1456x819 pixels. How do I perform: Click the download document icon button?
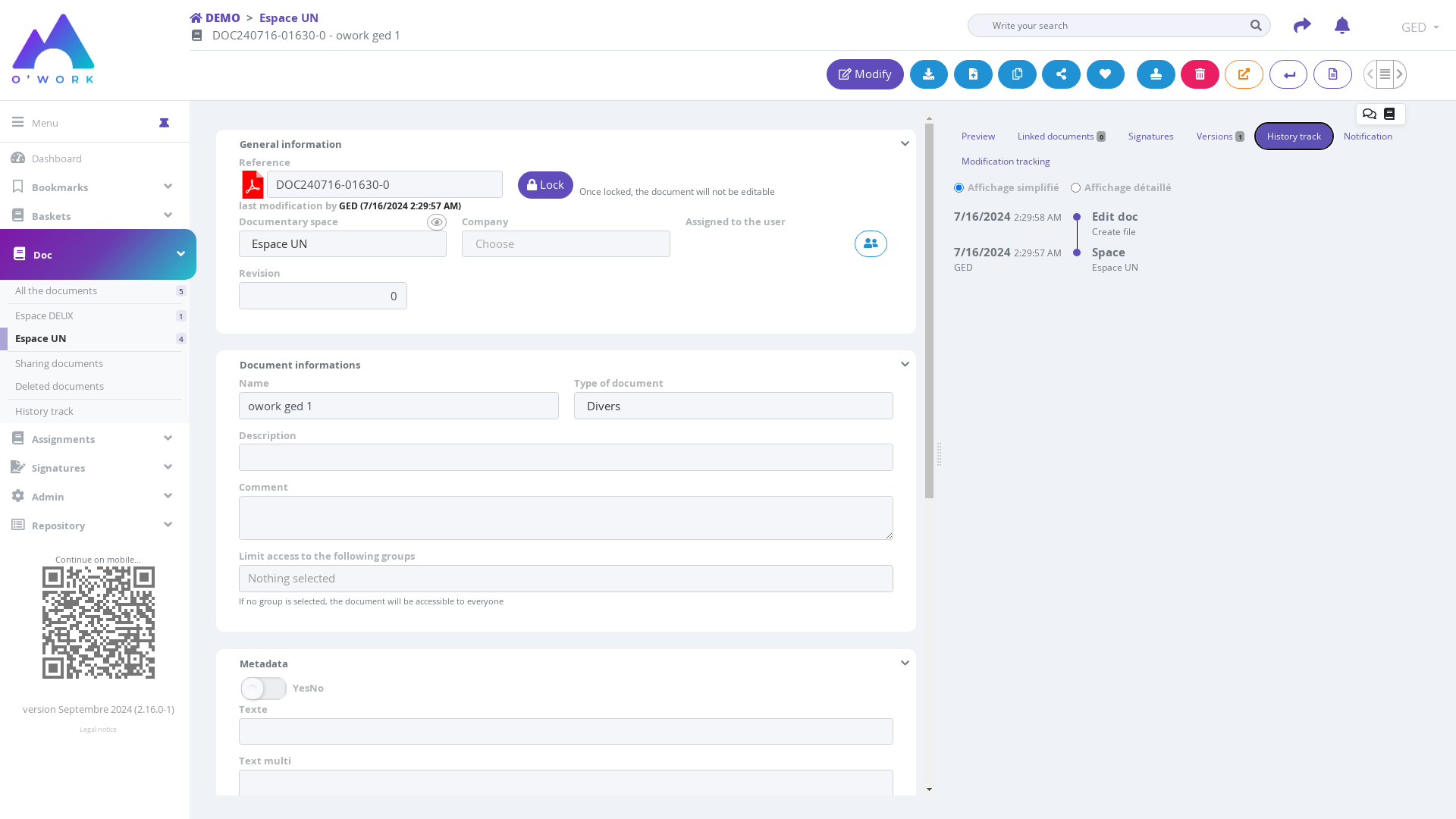pos(928,74)
